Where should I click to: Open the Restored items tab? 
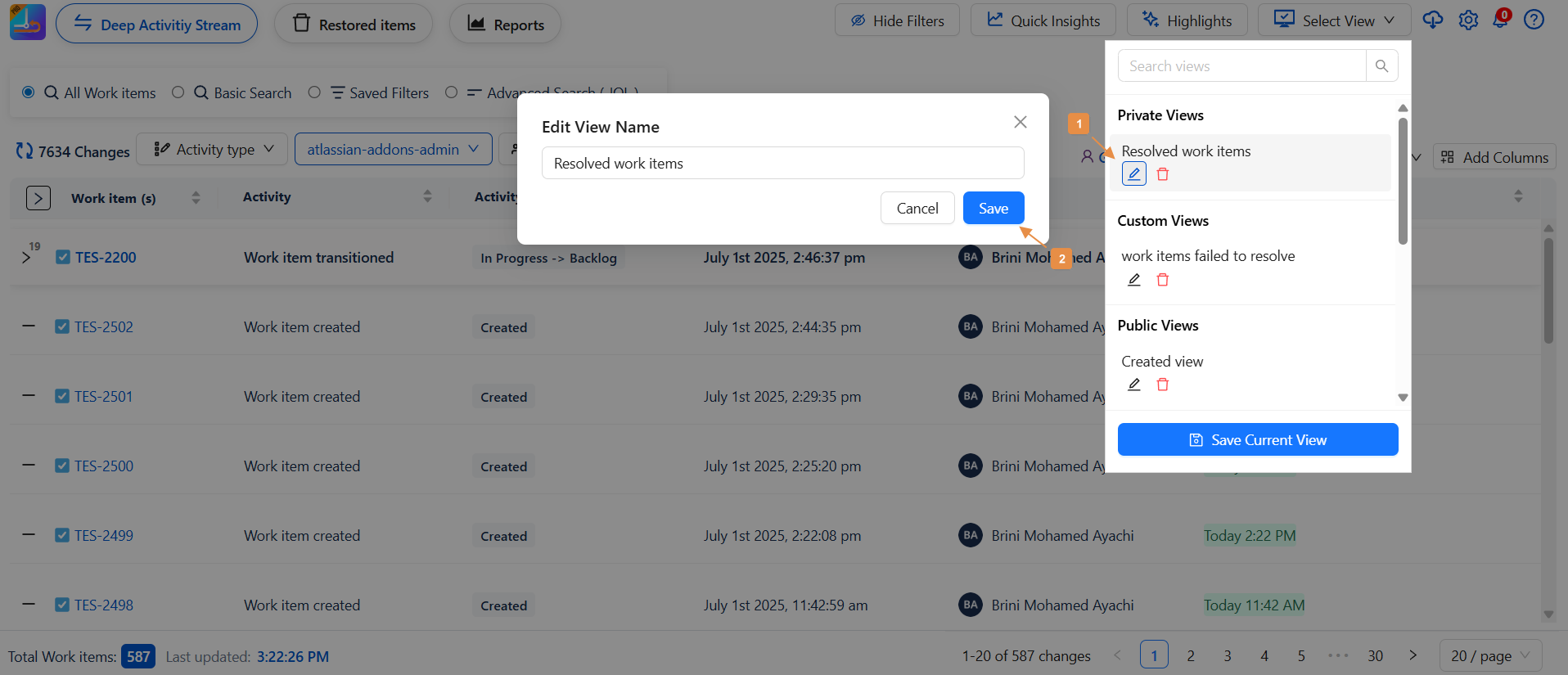click(354, 25)
